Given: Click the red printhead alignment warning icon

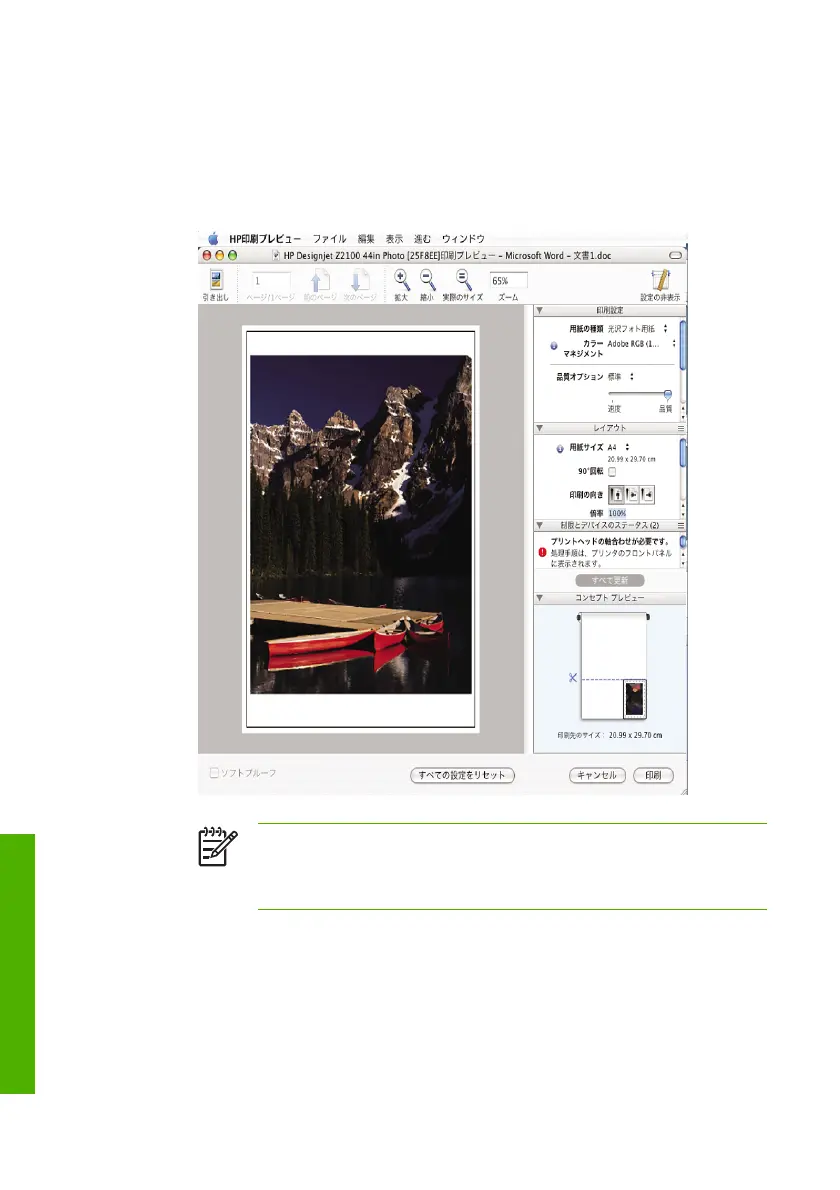Looking at the screenshot, I should point(543,551).
